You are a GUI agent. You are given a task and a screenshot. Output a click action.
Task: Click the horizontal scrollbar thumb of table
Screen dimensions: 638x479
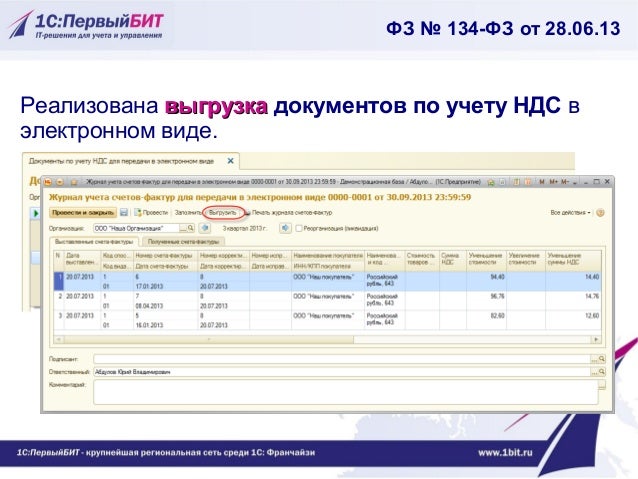209,339
